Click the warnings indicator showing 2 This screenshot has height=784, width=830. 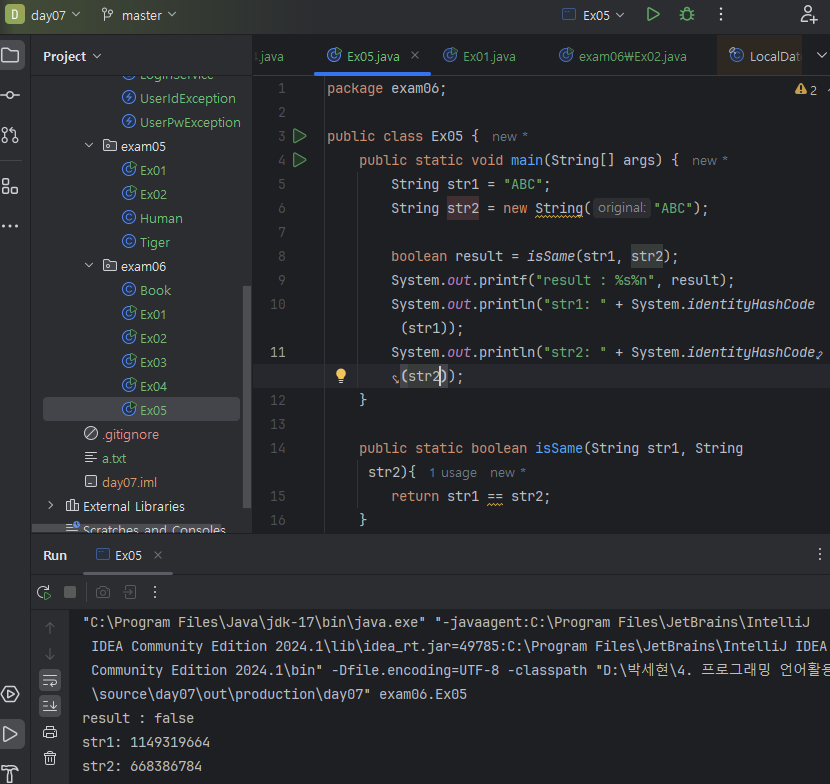pyautogui.click(x=805, y=90)
